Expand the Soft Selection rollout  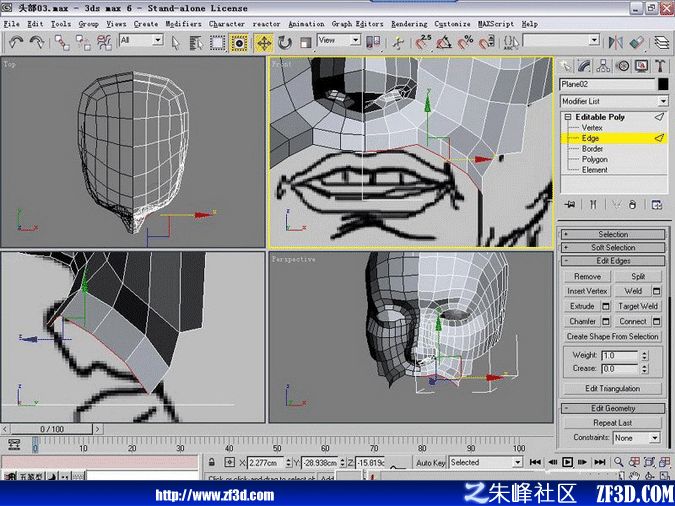pyautogui.click(x=613, y=248)
